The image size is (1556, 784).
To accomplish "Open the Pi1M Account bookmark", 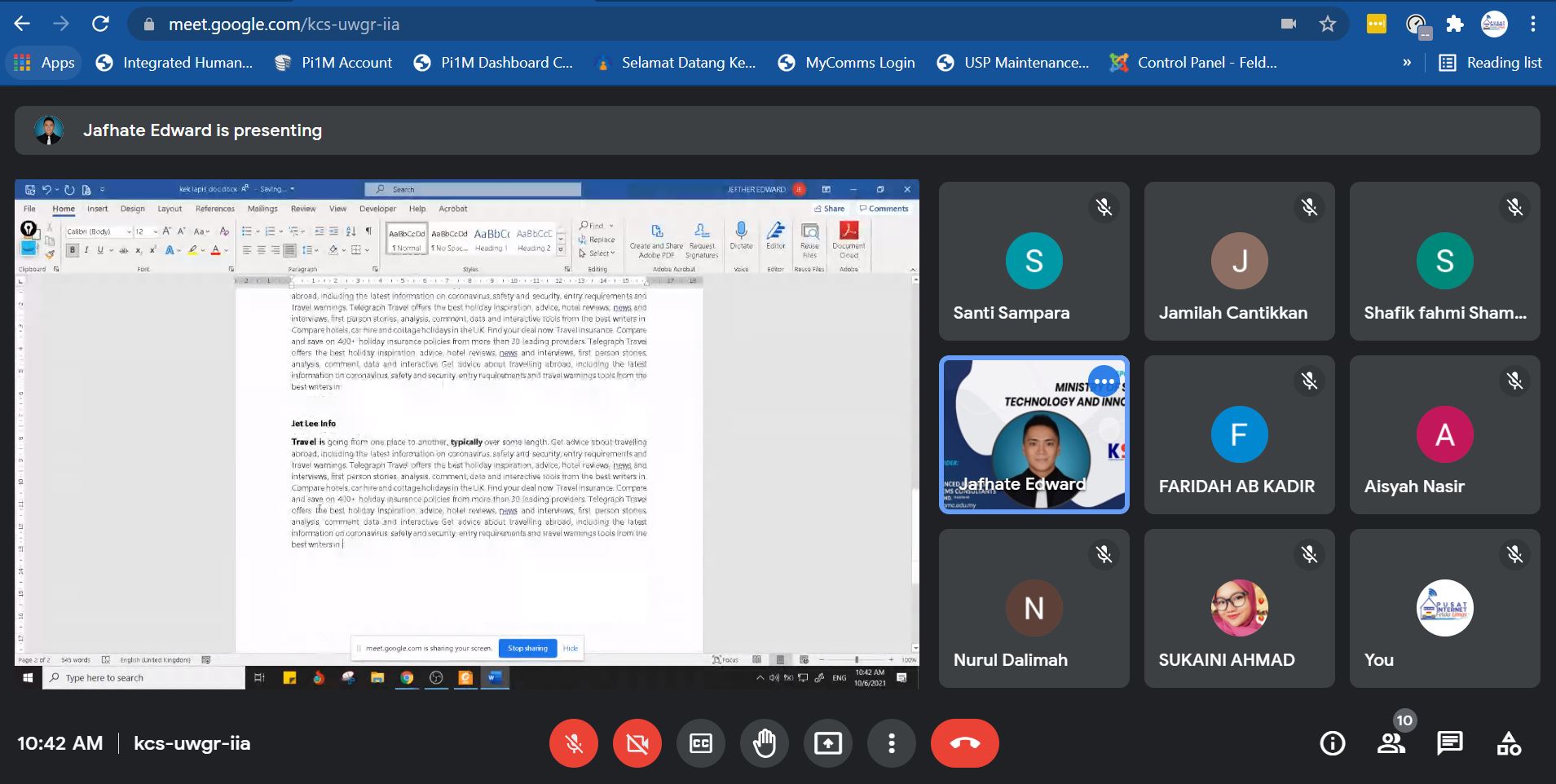I will tap(333, 63).
